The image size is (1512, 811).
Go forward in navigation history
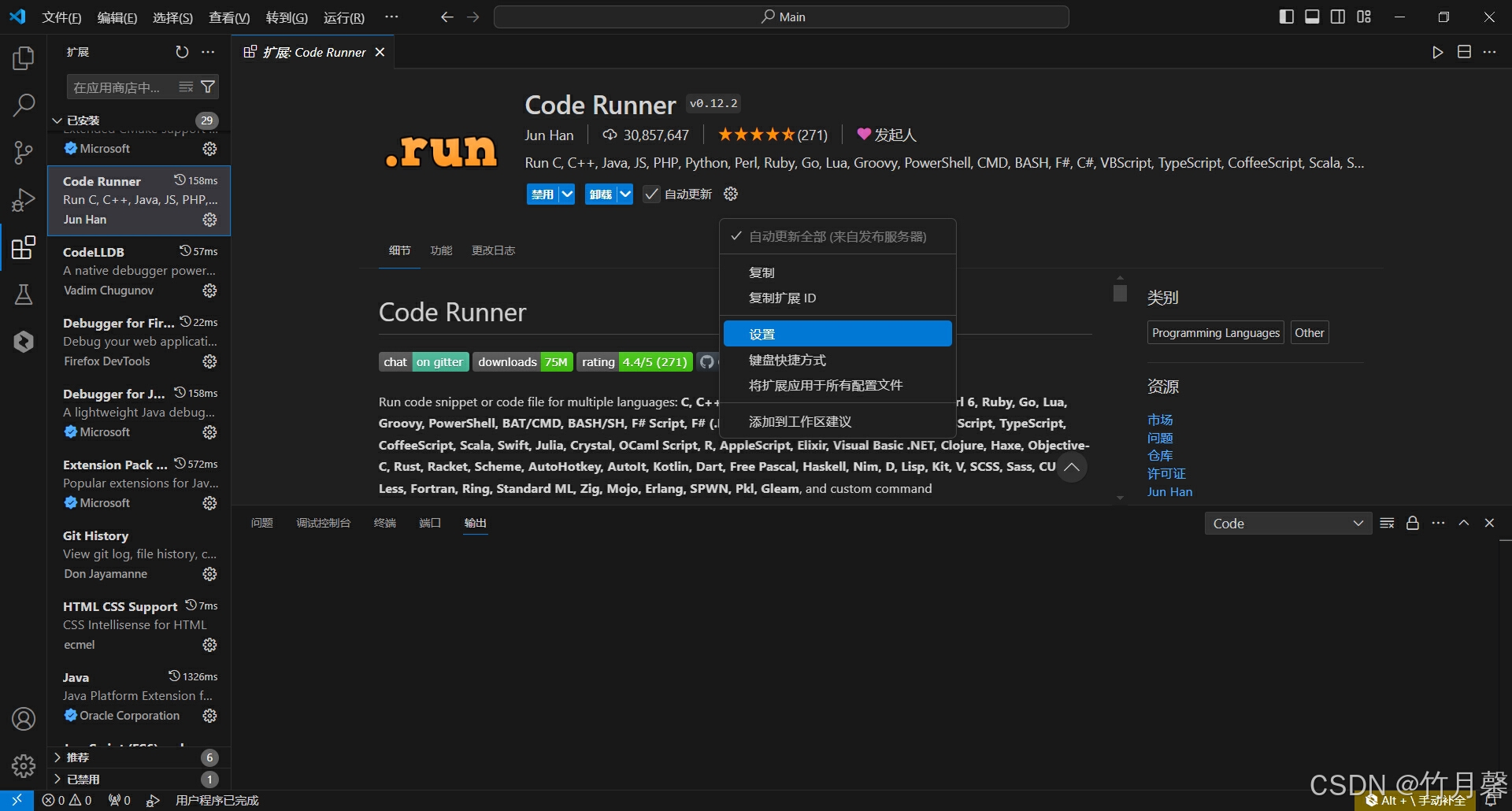click(x=472, y=17)
